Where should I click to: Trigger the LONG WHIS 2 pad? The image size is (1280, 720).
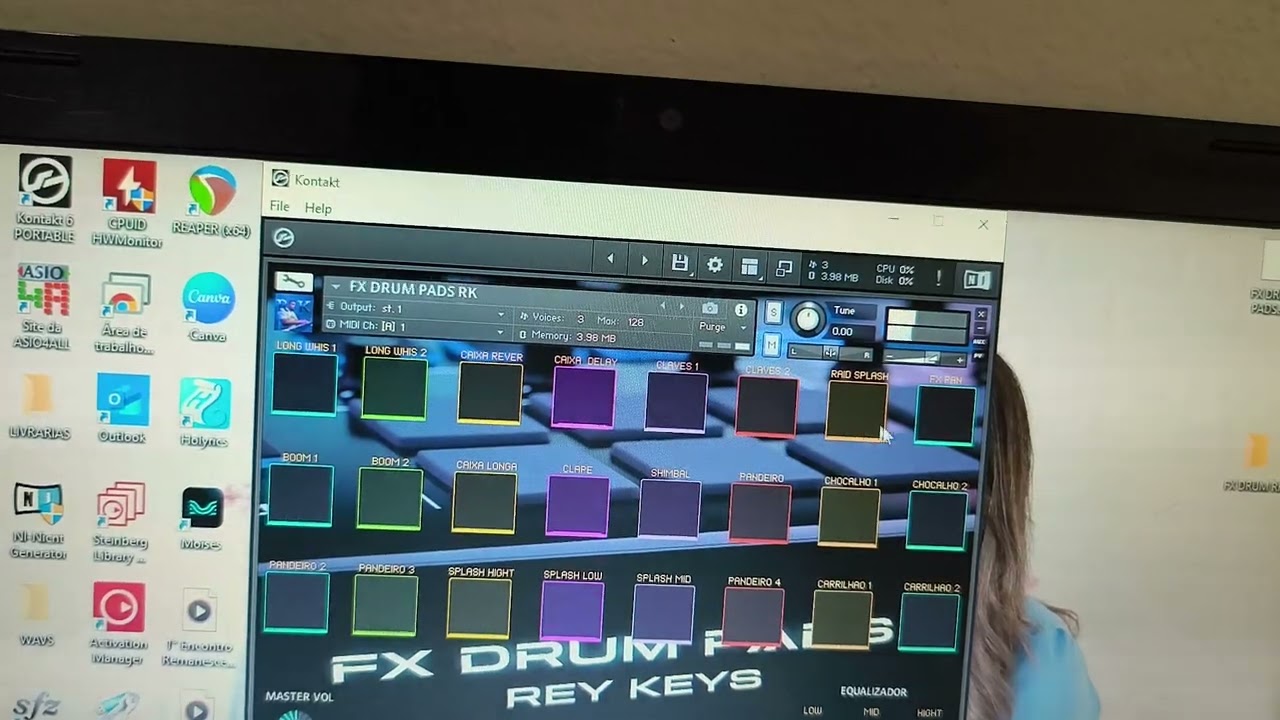click(x=395, y=389)
